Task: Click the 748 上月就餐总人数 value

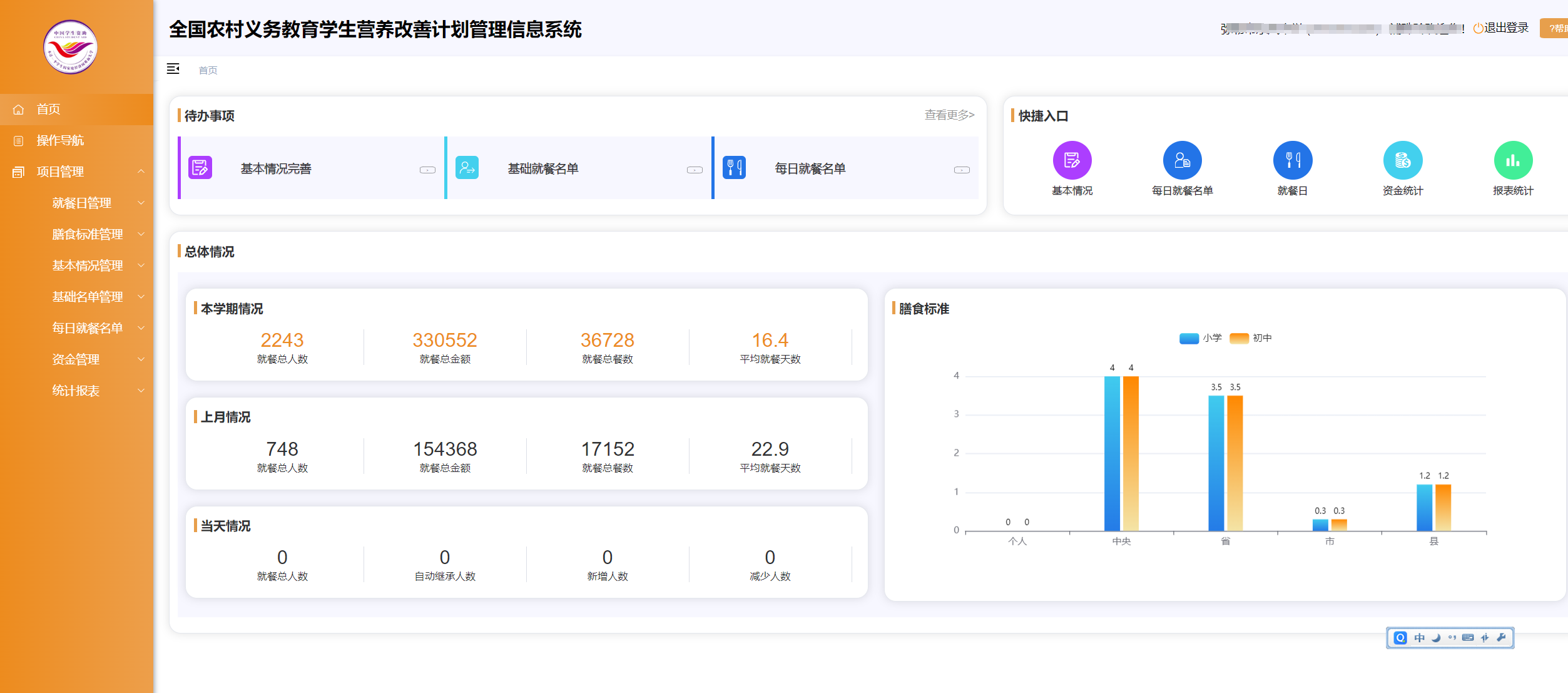Action: pos(282,449)
